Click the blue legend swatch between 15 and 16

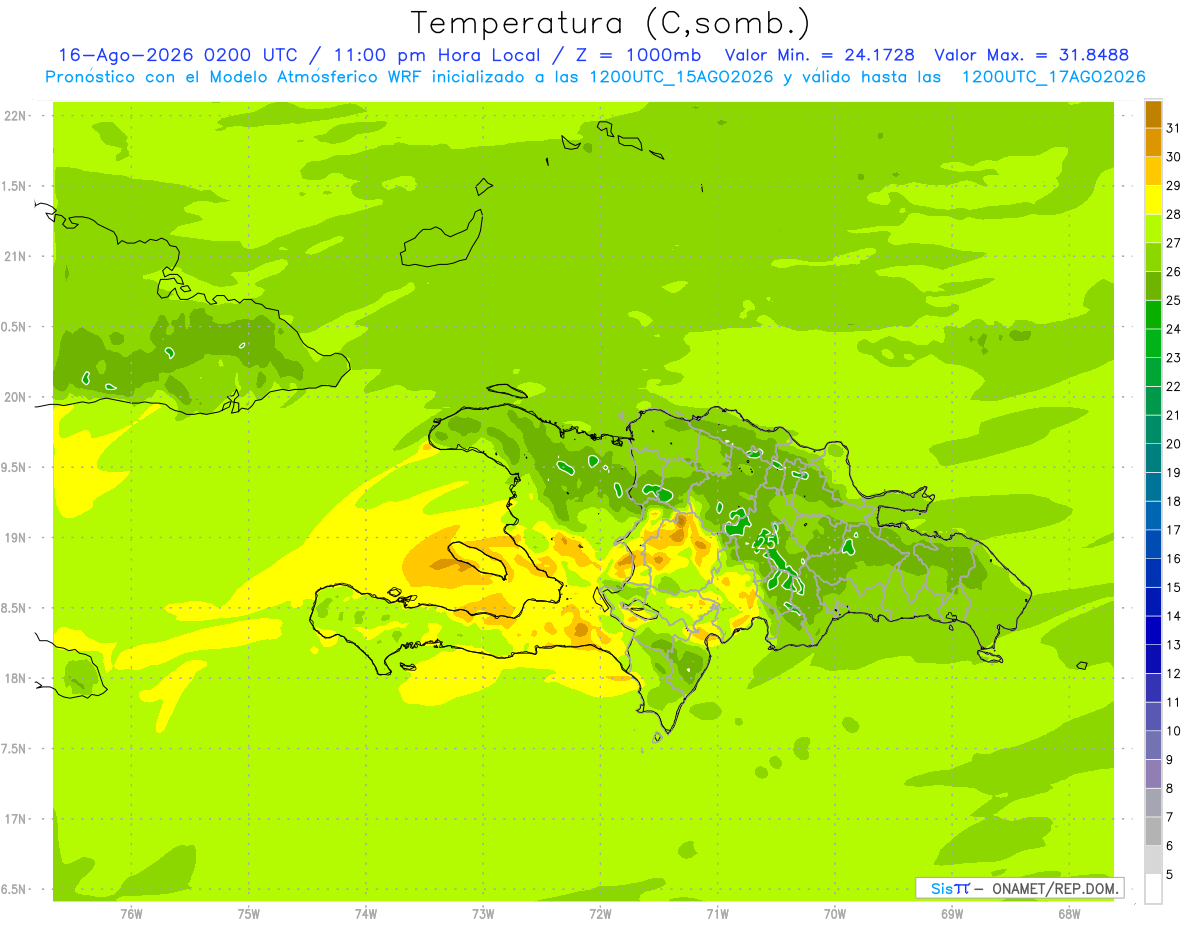[x=1153, y=573]
